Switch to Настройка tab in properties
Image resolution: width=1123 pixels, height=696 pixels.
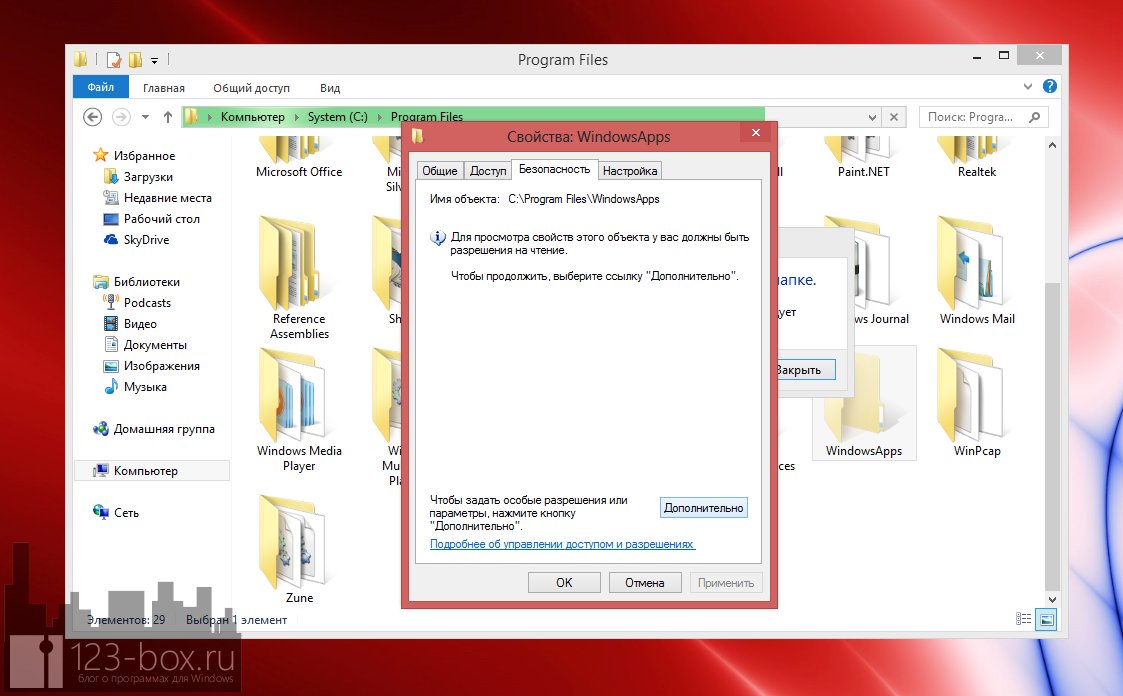click(630, 170)
